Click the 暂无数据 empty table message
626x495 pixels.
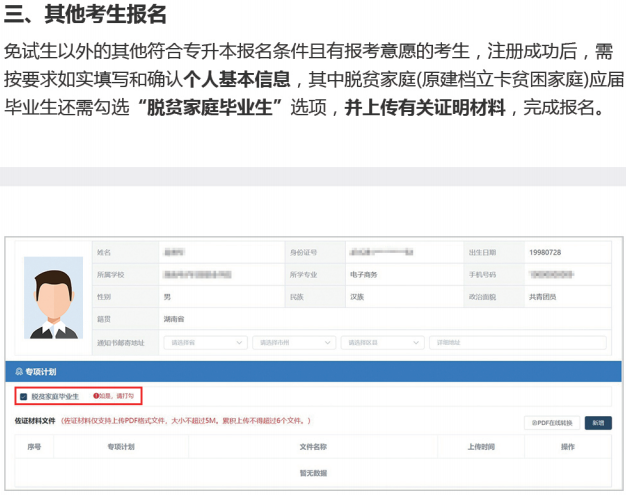pyautogui.click(x=313, y=473)
